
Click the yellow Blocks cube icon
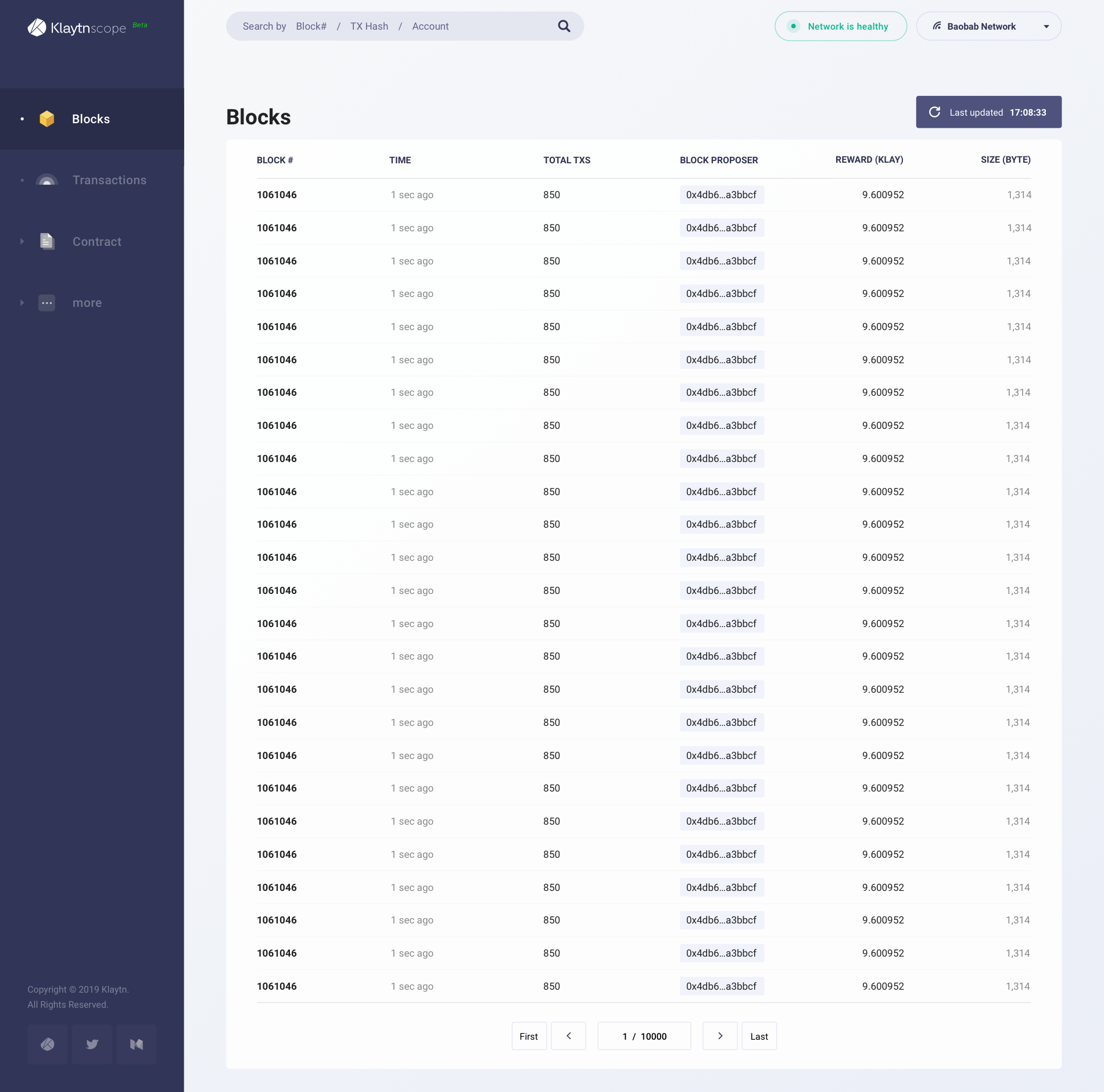pyautogui.click(x=47, y=119)
